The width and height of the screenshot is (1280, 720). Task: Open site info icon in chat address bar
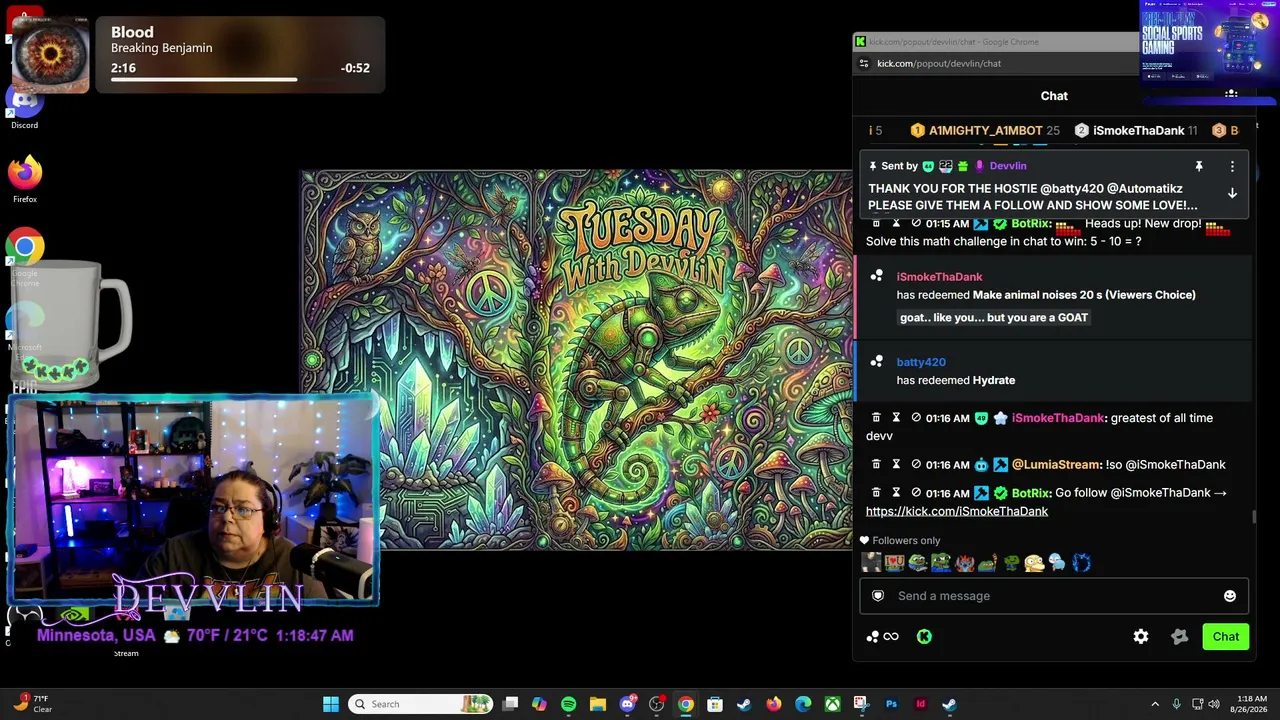click(865, 63)
